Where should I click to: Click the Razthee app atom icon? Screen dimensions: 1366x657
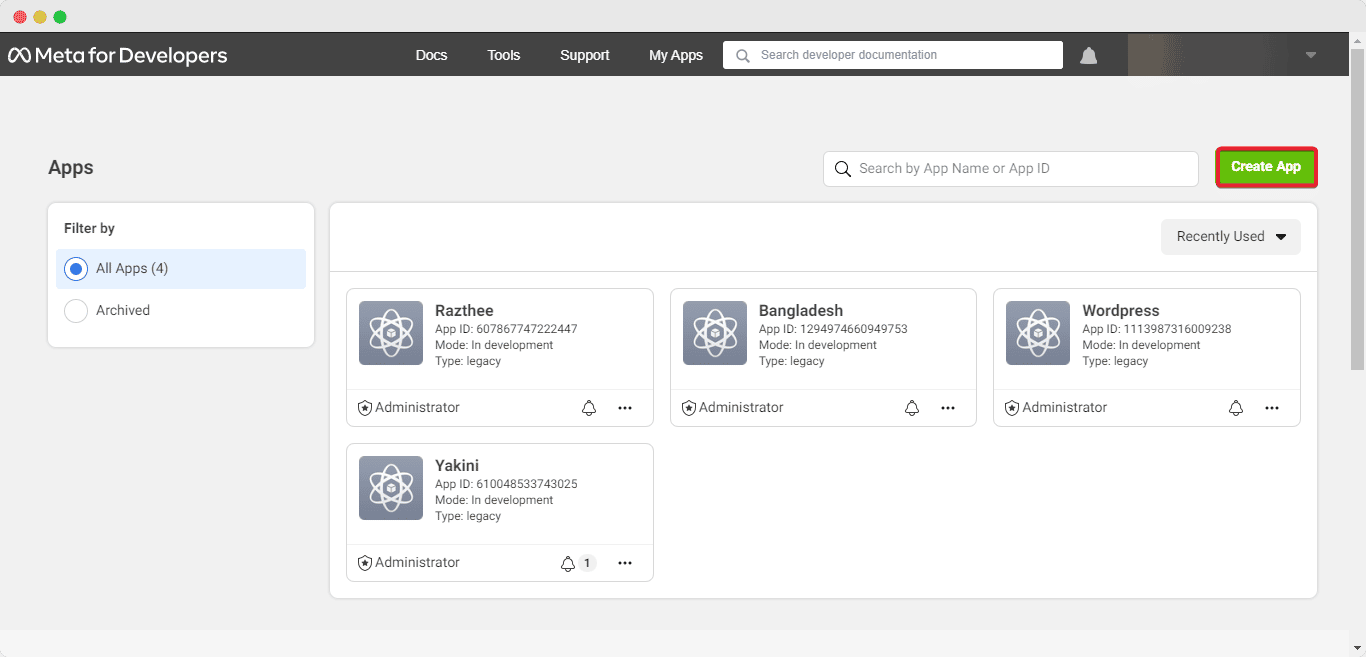click(x=391, y=333)
